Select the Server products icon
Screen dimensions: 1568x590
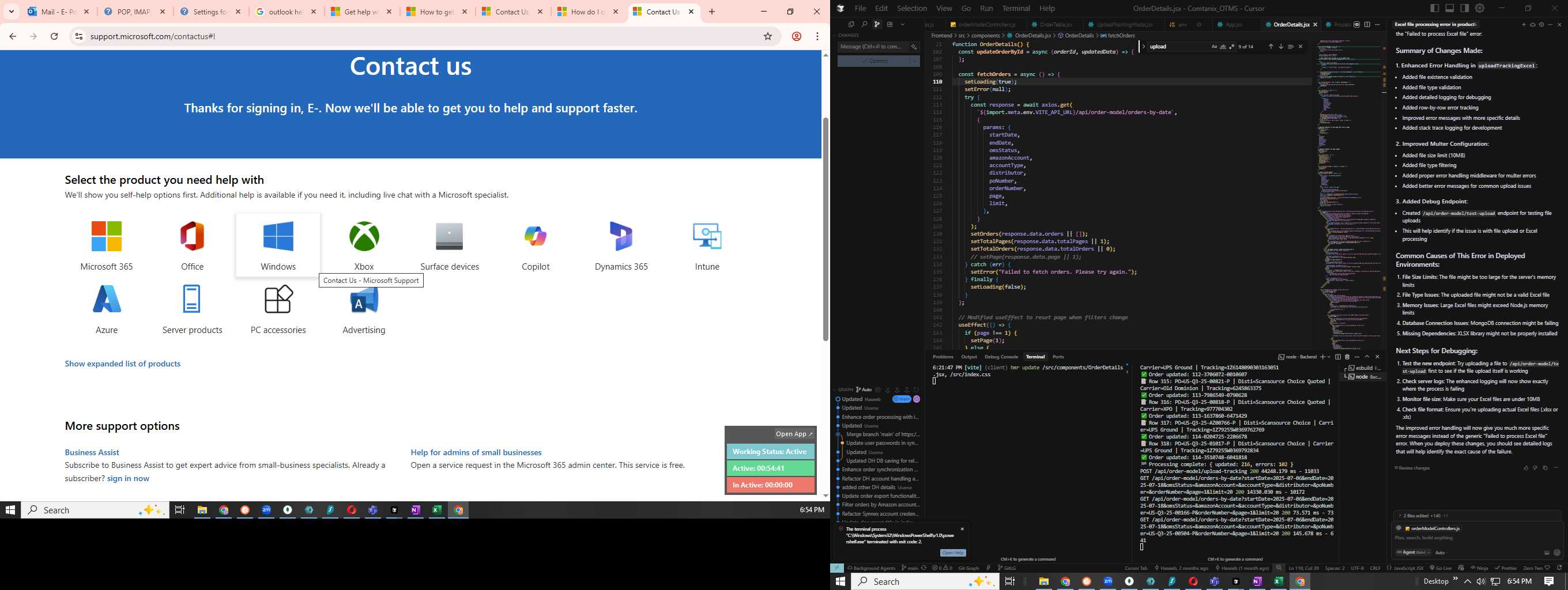192,300
